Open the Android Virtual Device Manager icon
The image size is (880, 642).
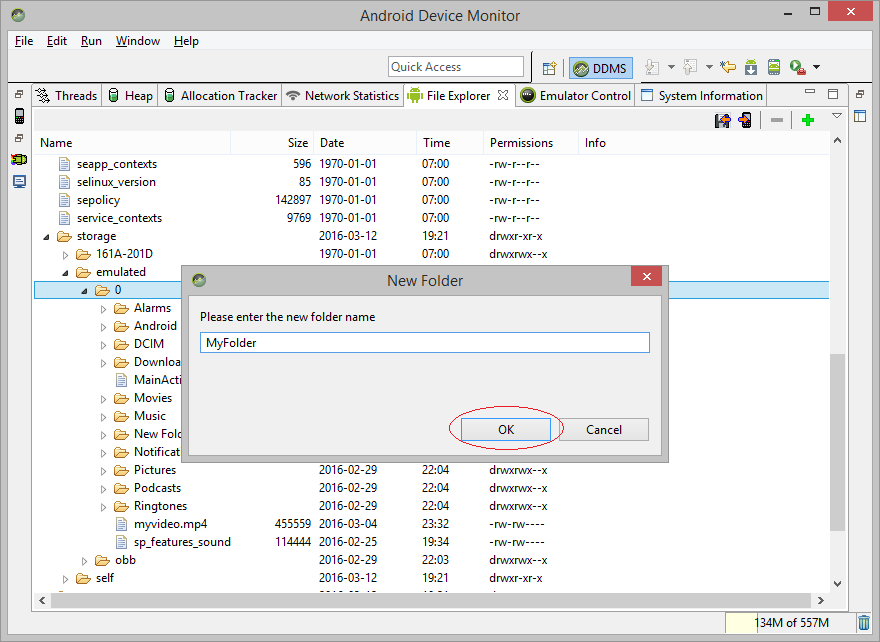click(x=774, y=67)
